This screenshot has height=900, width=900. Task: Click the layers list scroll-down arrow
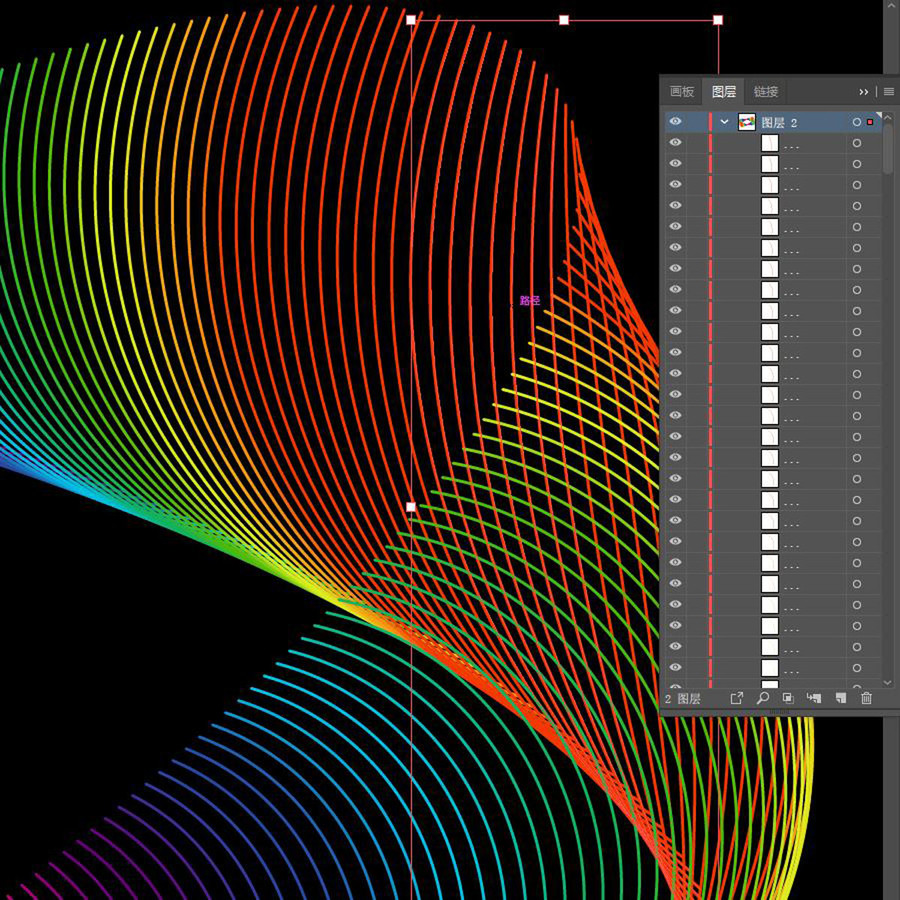click(888, 683)
